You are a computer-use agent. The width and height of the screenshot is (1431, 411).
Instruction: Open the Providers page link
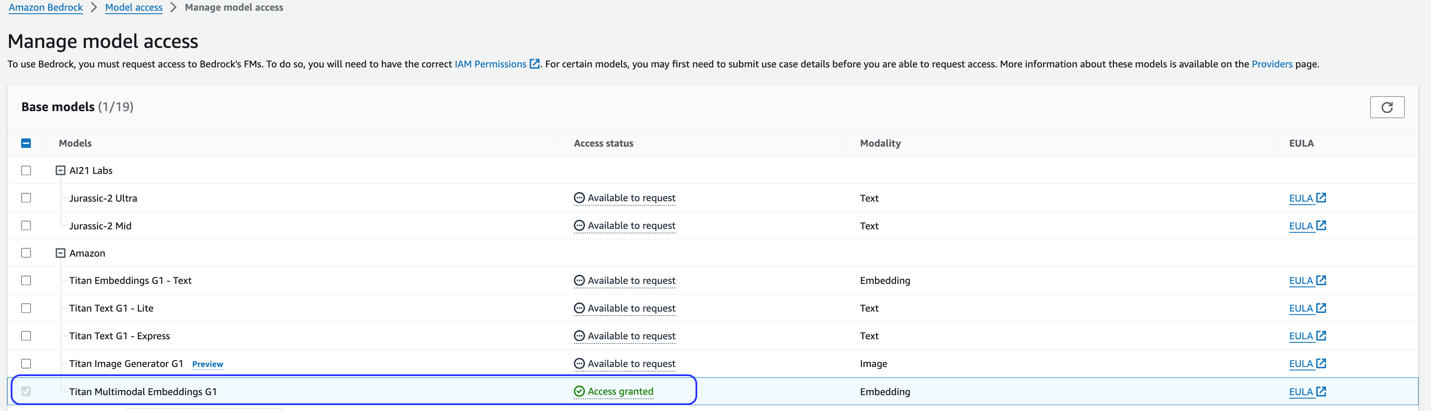point(1271,64)
